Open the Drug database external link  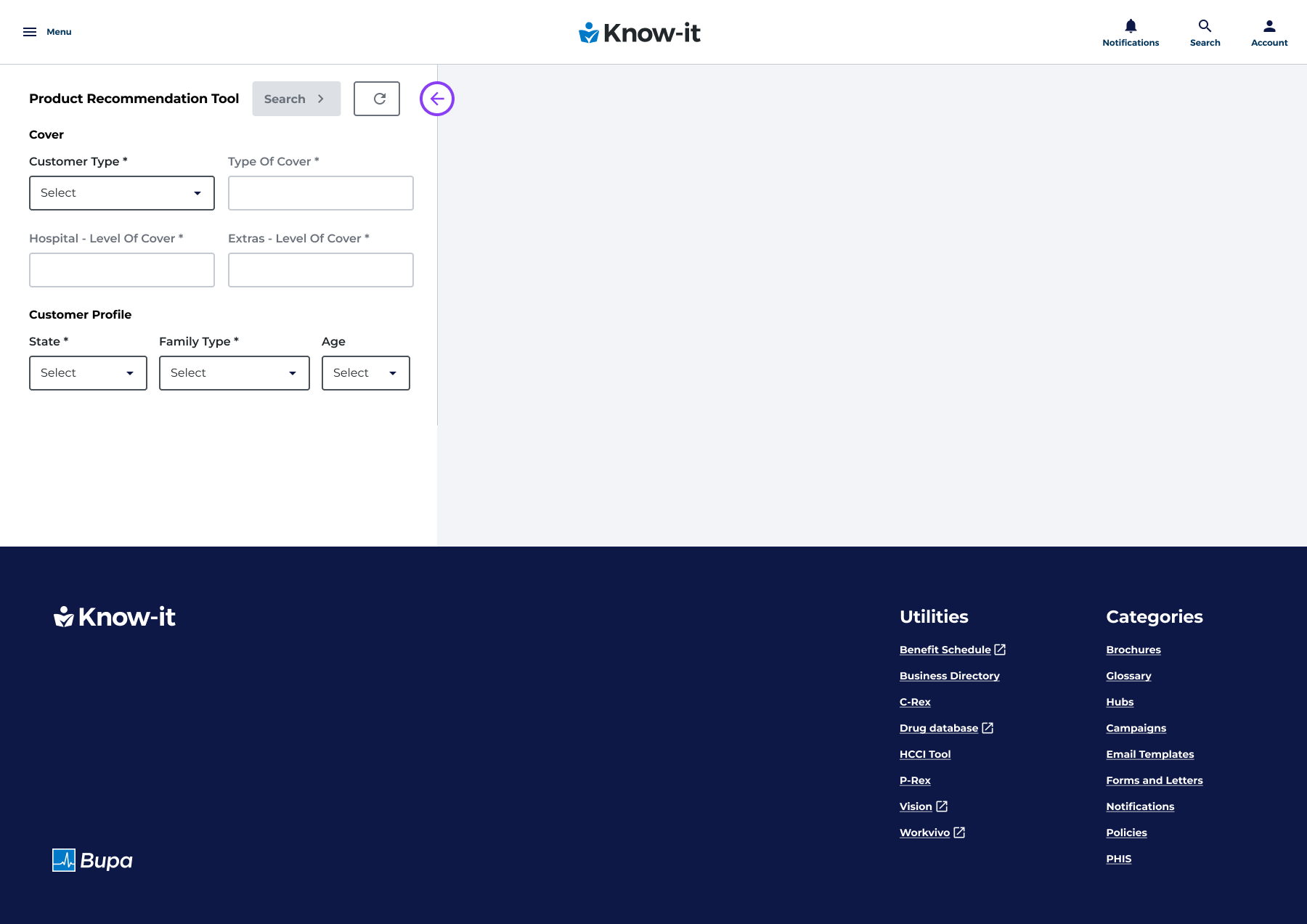point(938,728)
